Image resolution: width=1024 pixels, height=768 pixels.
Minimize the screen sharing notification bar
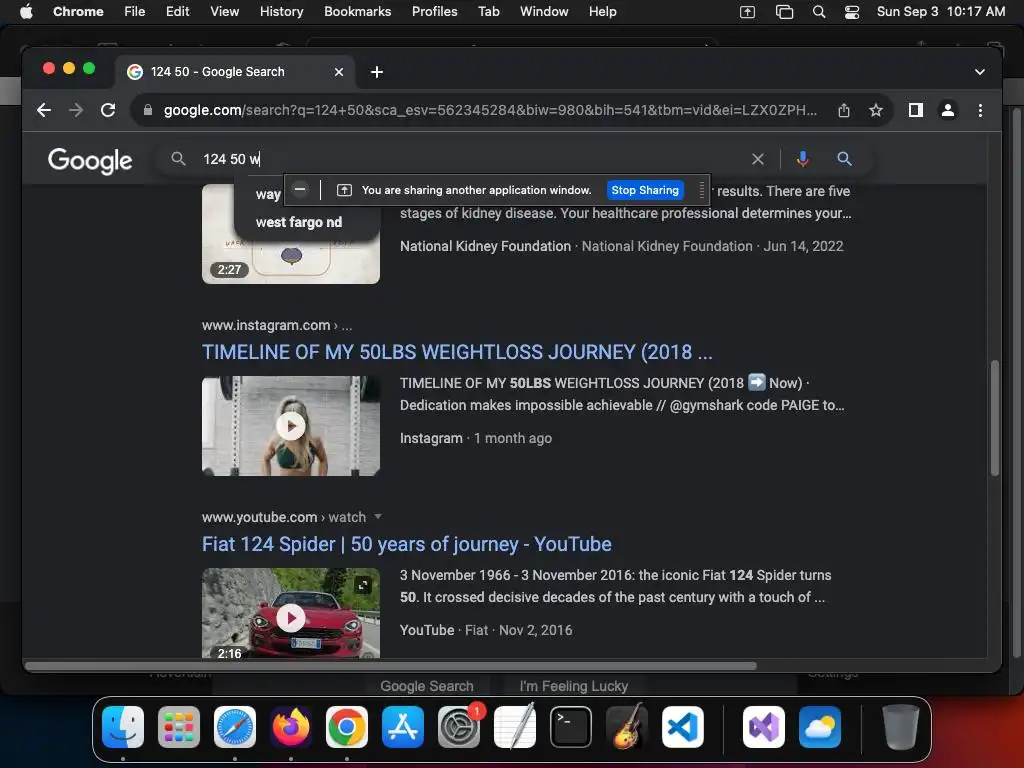[x=300, y=189]
